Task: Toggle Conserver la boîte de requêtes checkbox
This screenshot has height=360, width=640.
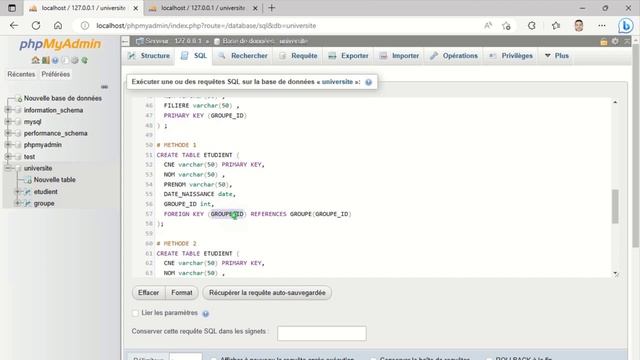Action: click(x=373, y=358)
